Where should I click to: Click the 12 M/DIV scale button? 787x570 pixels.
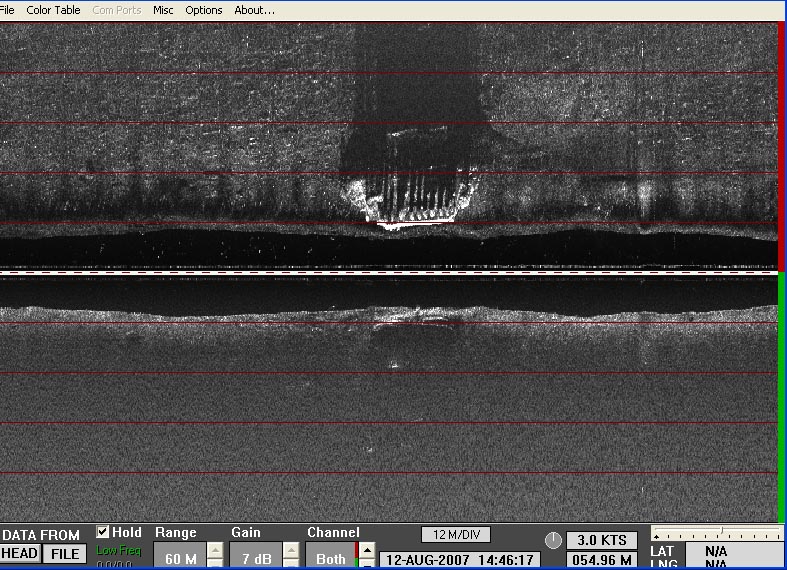(455, 535)
